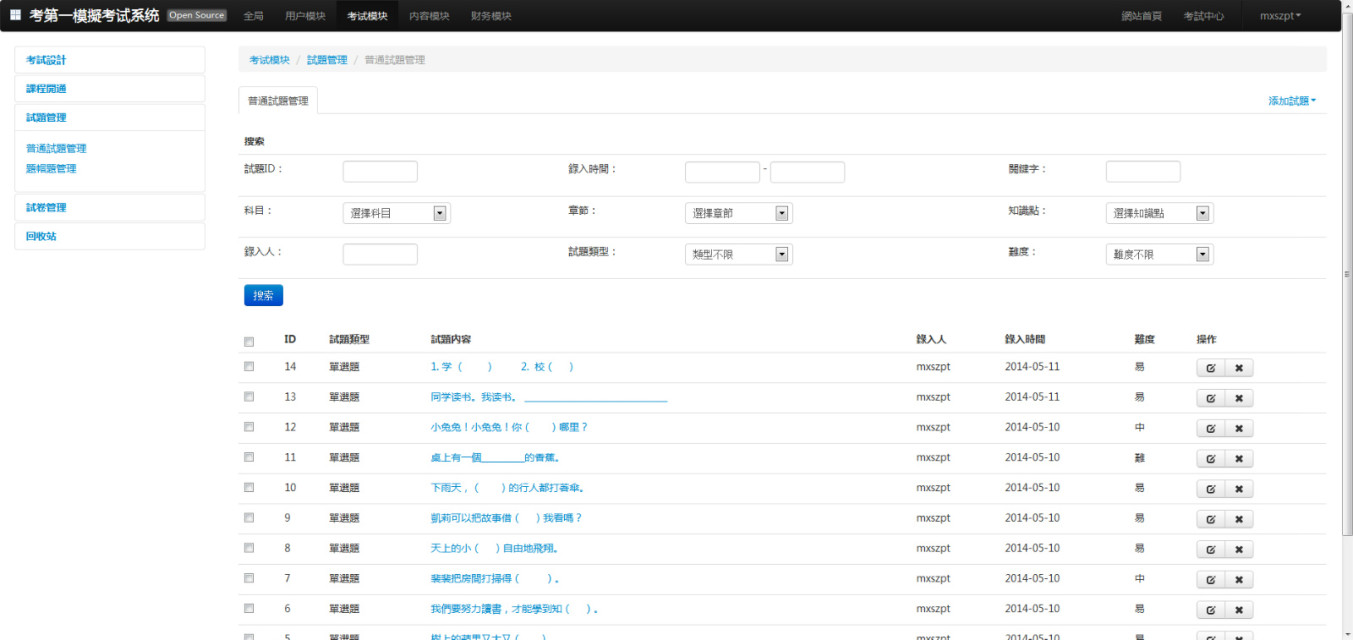Remove question ID 8 using X icon
The width and height of the screenshot is (1353, 640).
click(1238, 549)
